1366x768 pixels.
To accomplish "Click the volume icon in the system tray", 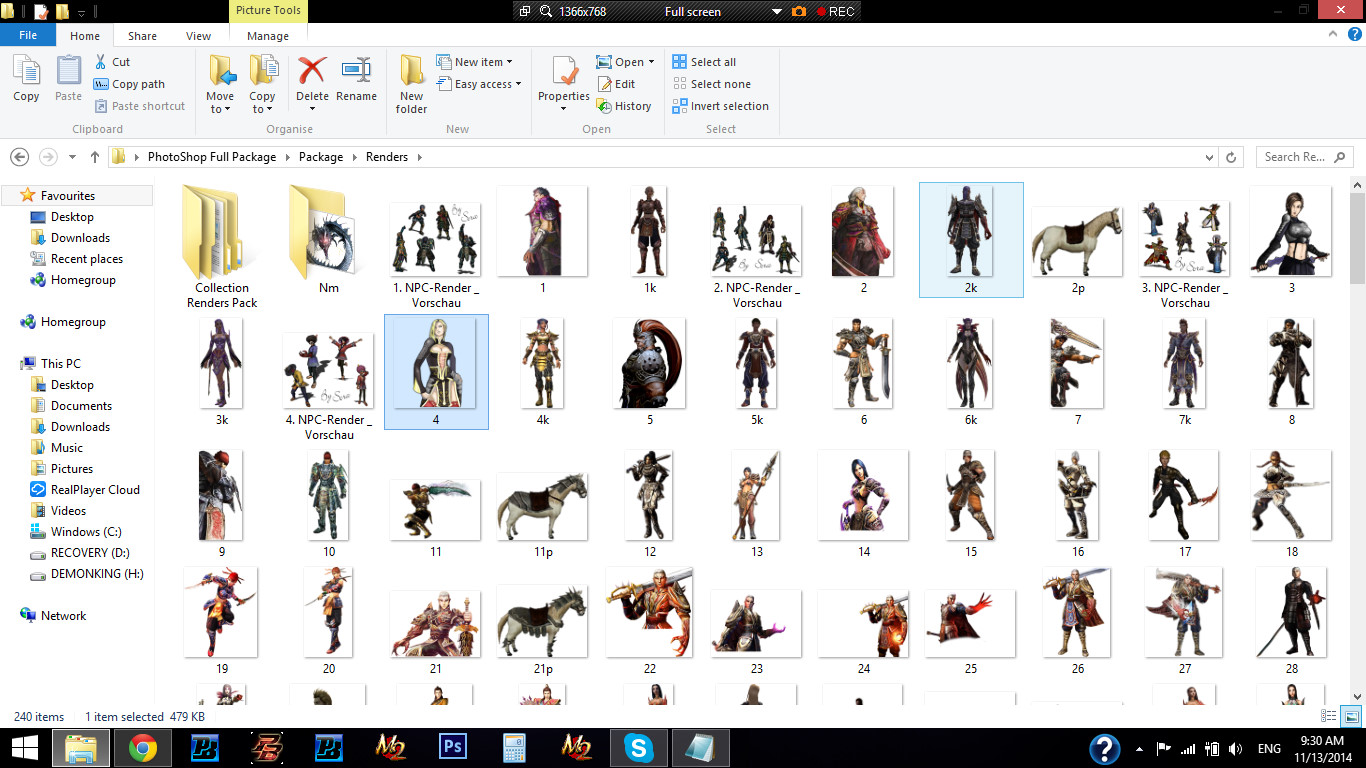I will pos(1236,748).
